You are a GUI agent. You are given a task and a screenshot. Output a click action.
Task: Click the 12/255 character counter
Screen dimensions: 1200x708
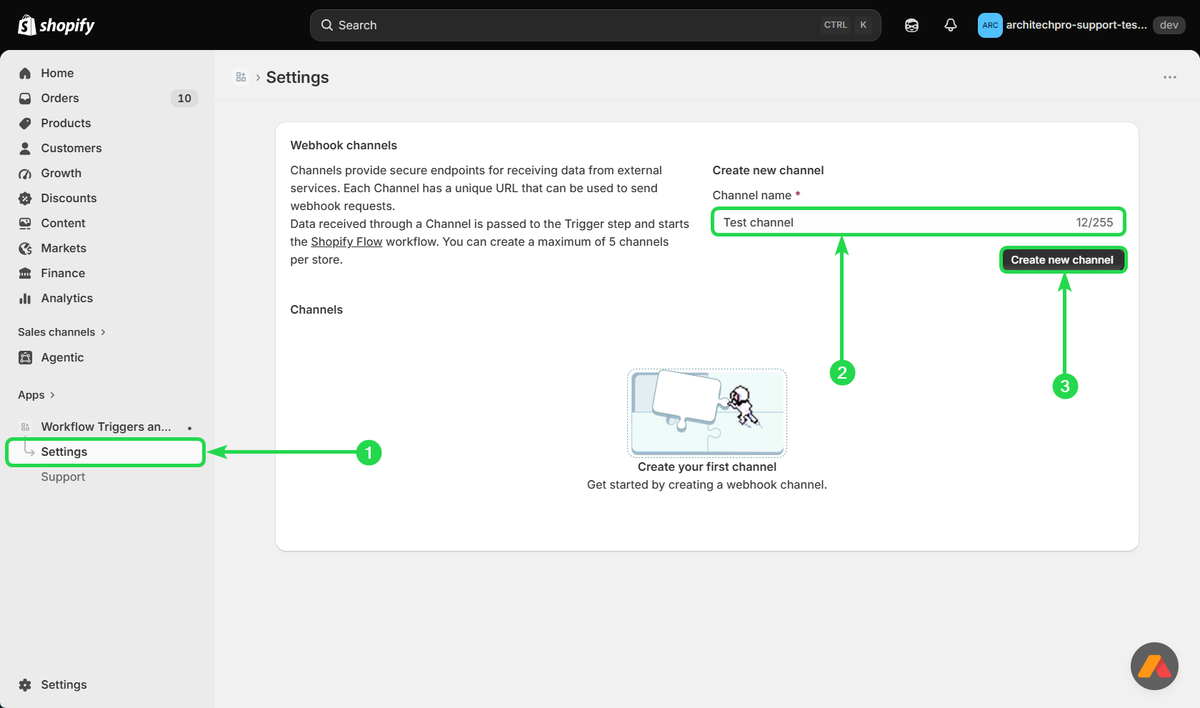pyautogui.click(x=1094, y=222)
